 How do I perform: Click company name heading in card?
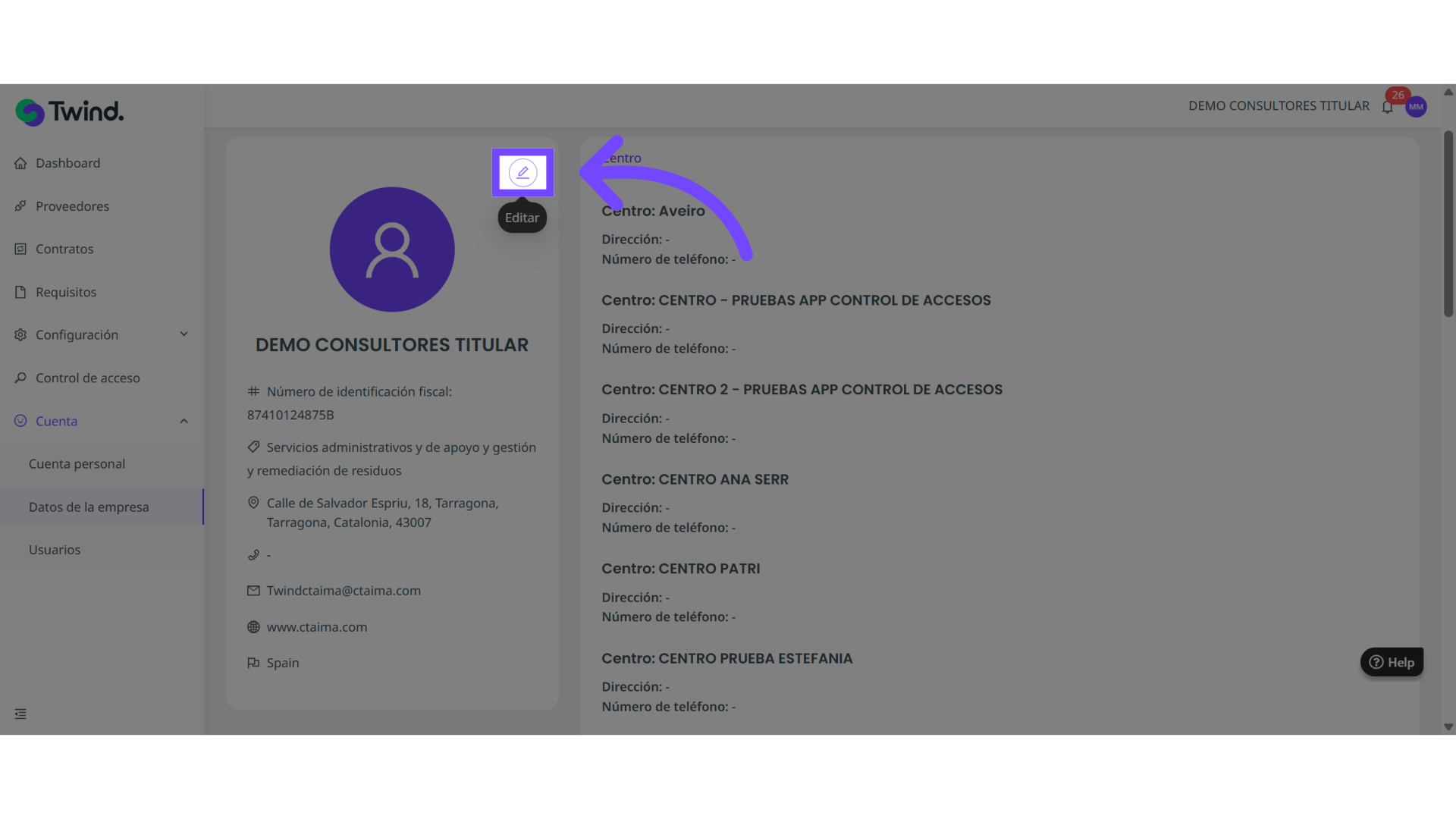coord(392,345)
